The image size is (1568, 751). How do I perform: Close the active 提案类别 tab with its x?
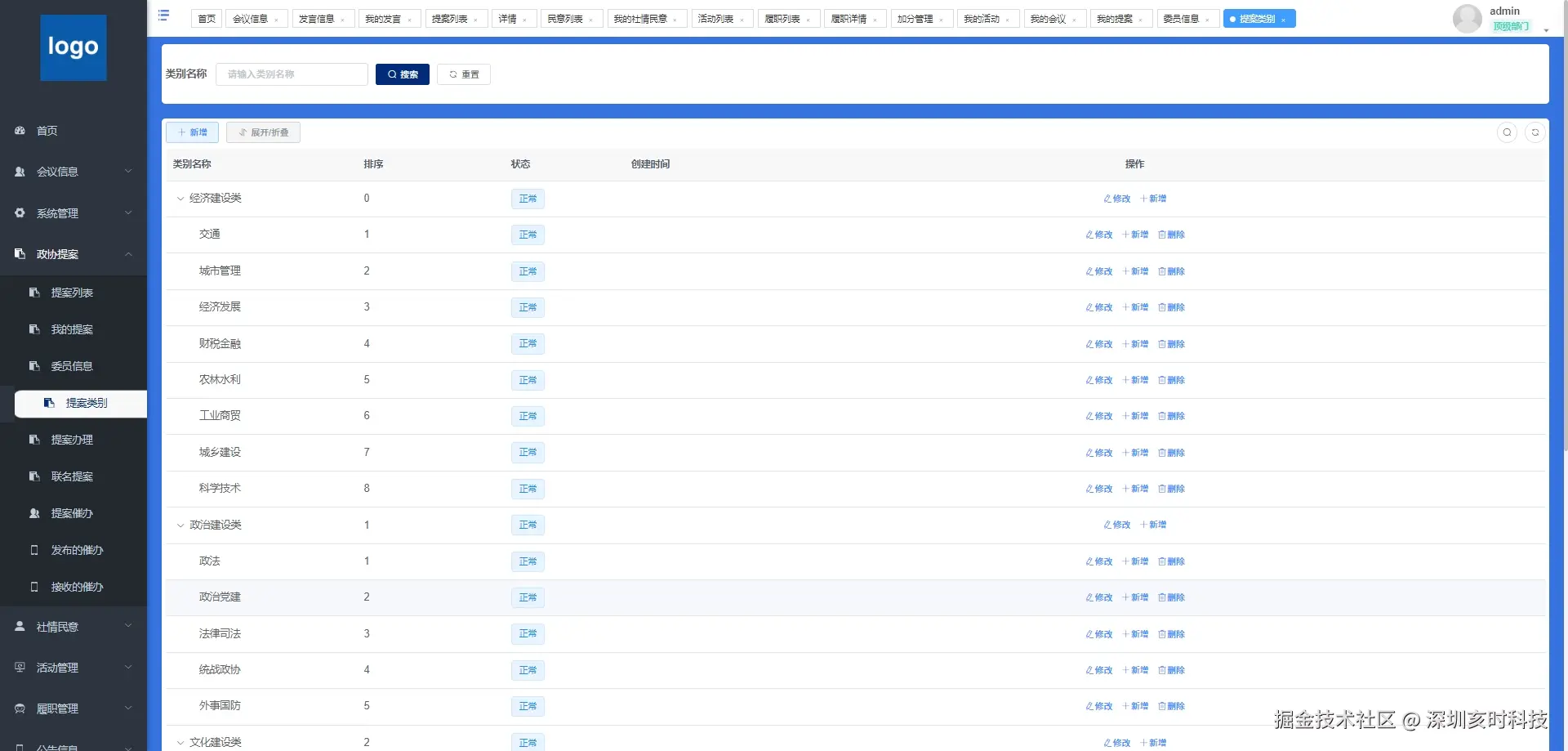tap(1283, 20)
